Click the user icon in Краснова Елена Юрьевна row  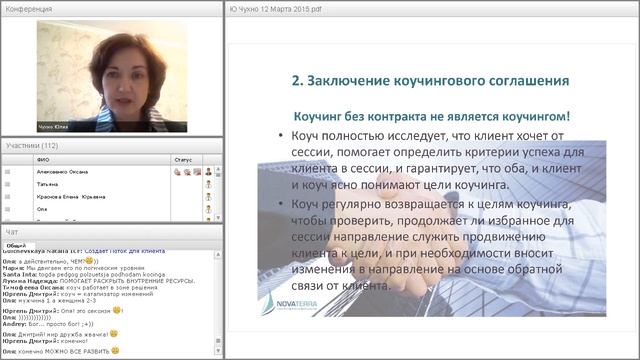tap(209, 197)
